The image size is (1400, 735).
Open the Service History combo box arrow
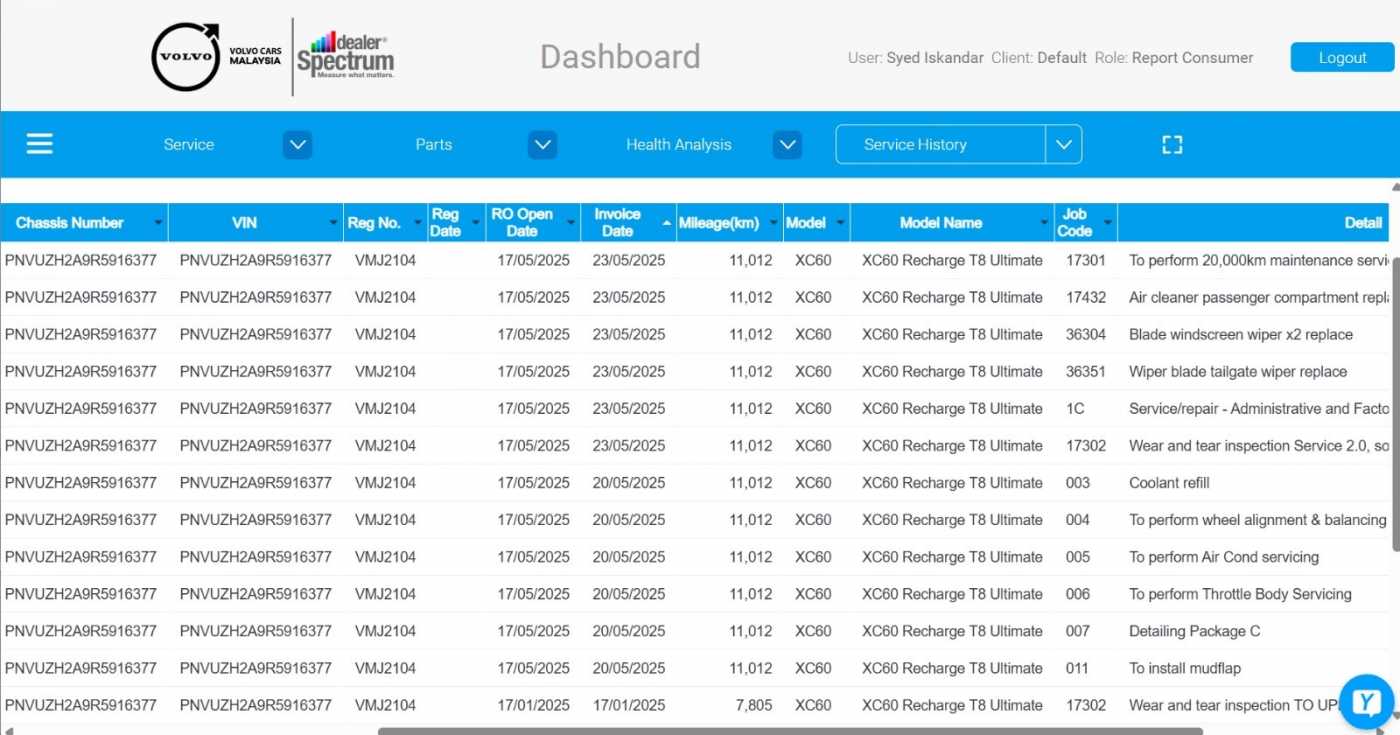coord(1063,145)
